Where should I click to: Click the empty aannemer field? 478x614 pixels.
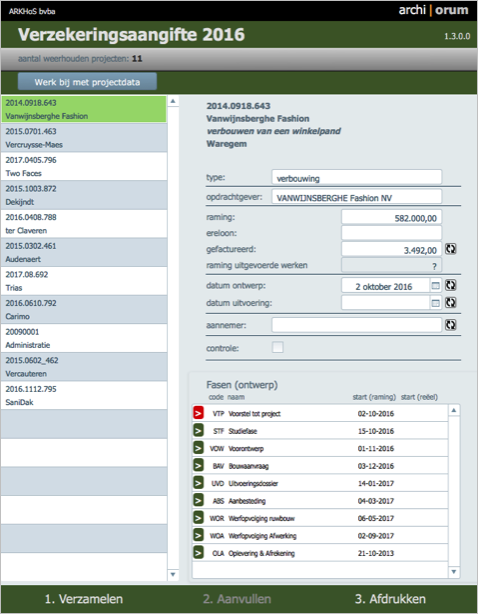pos(357,325)
